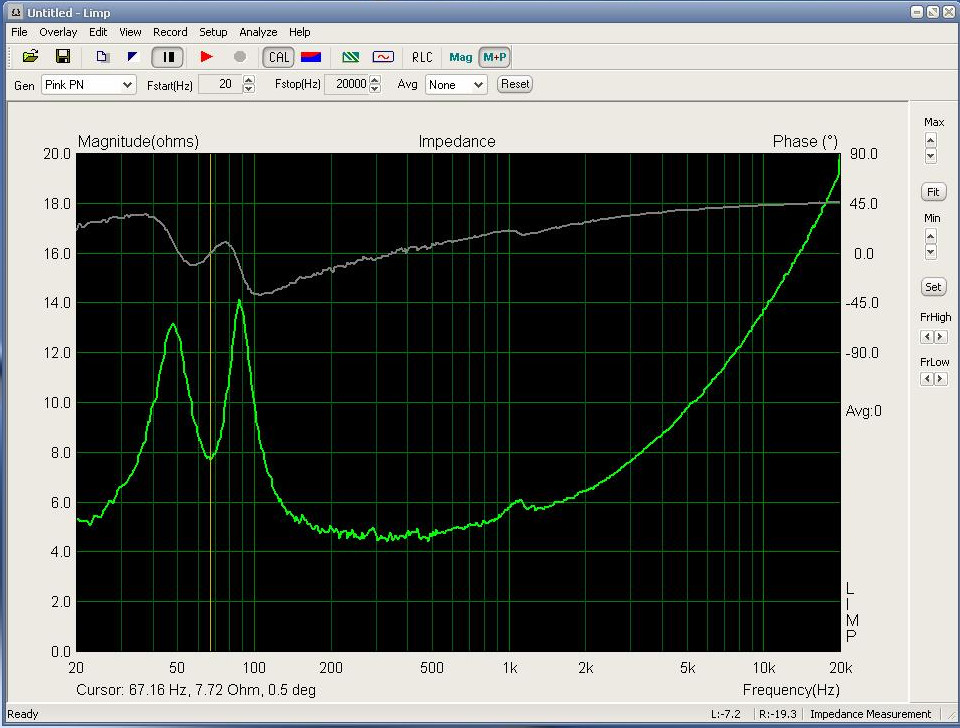Open the Help menu
Screen dimensions: 960x728
(x=299, y=32)
